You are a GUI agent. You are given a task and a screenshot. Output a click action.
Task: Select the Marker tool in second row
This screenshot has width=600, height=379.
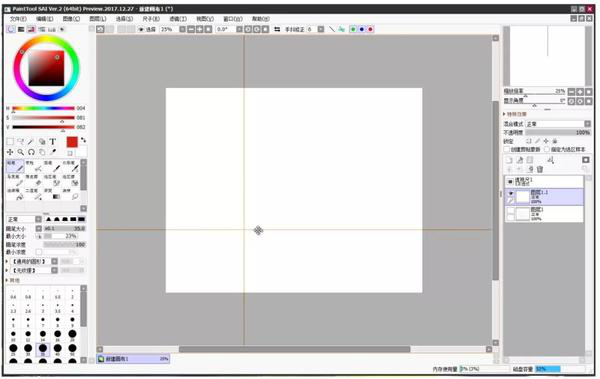click(15, 180)
